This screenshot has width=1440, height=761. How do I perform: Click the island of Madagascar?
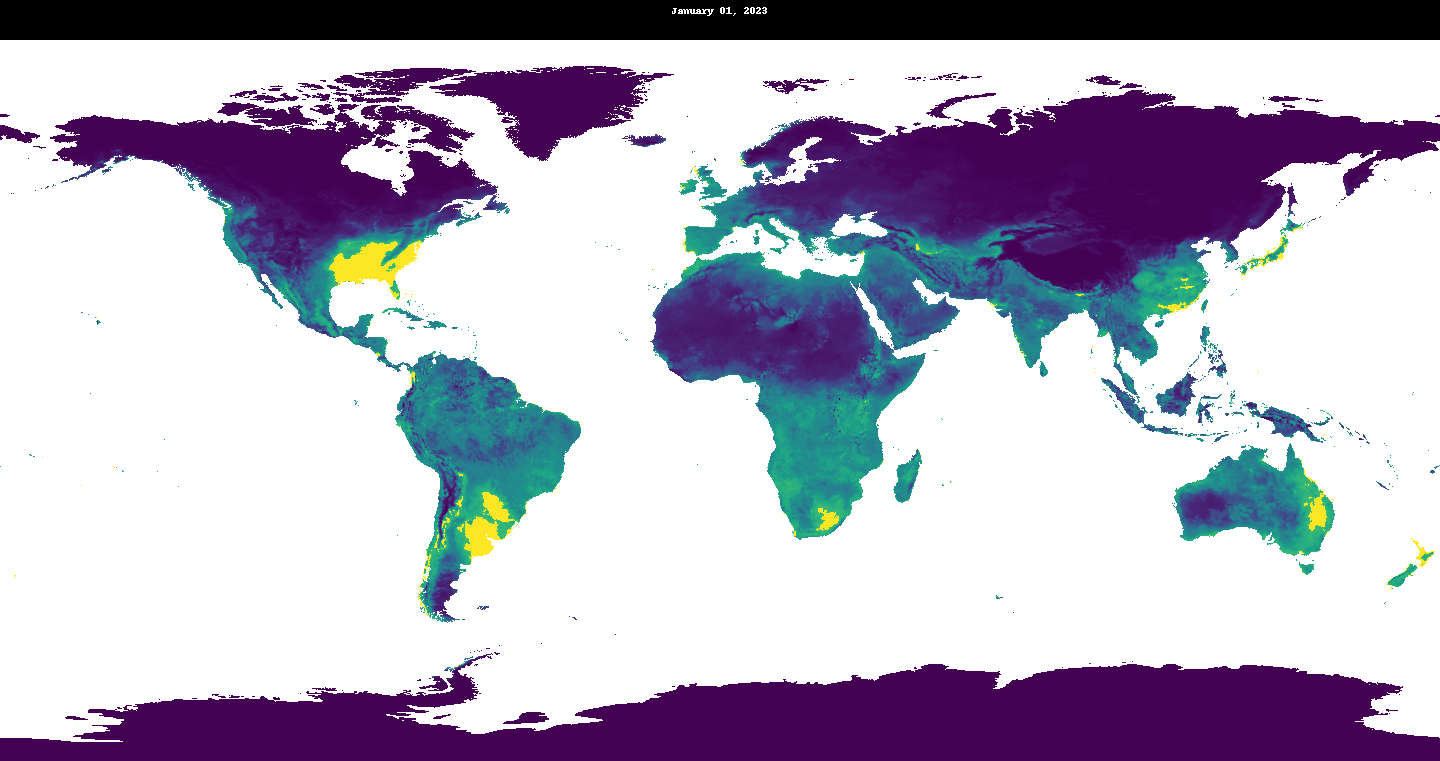click(x=908, y=478)
